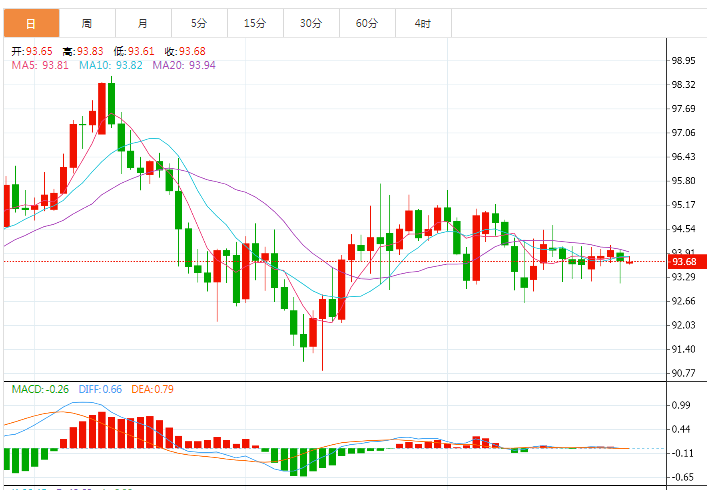Open the 60分 interval tab

tap(367, 23)
